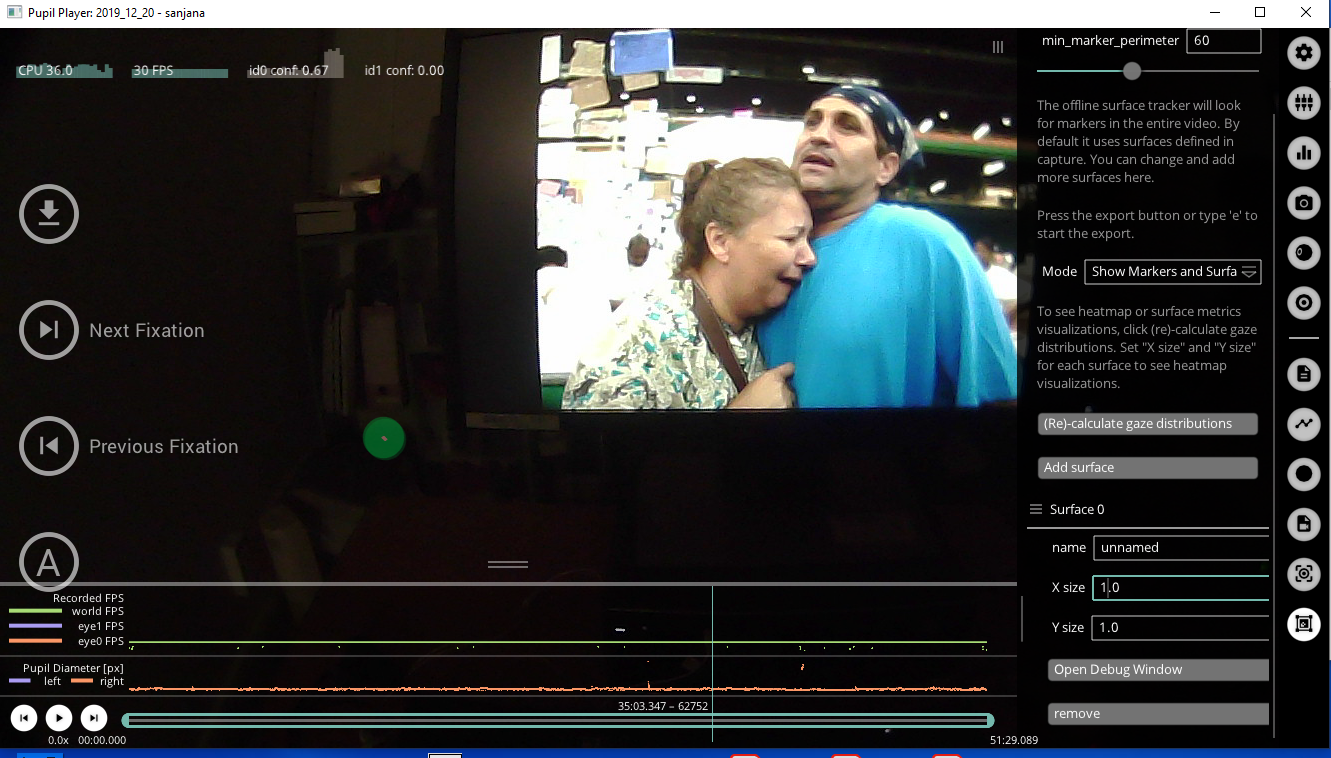This screenshot has width=1331, height=758.
Task: Step to the previous frame
Action: tap(24, 717)
